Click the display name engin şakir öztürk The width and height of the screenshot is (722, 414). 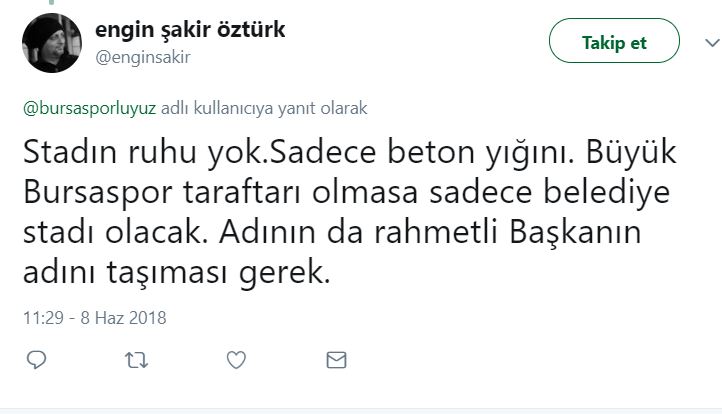[190, 31]
